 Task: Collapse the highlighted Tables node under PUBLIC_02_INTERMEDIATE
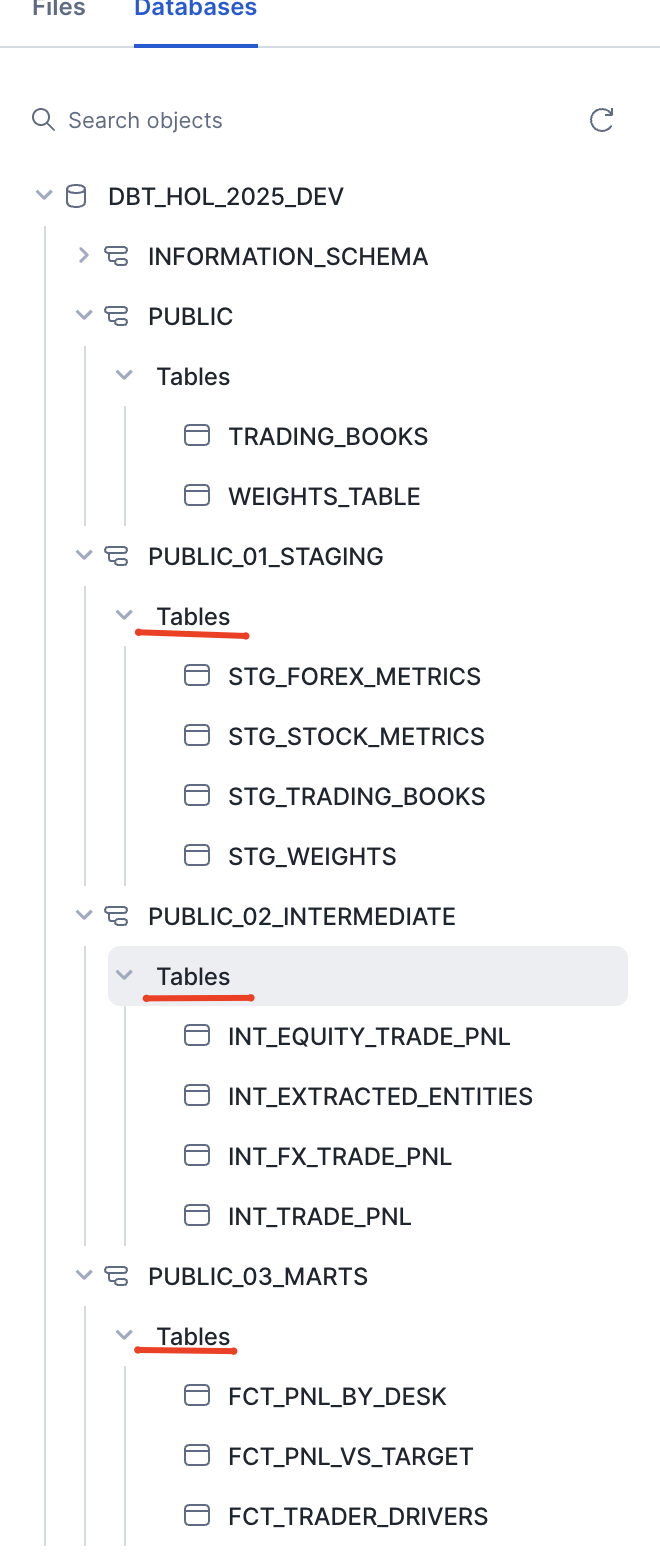click(x=124, y=975)
